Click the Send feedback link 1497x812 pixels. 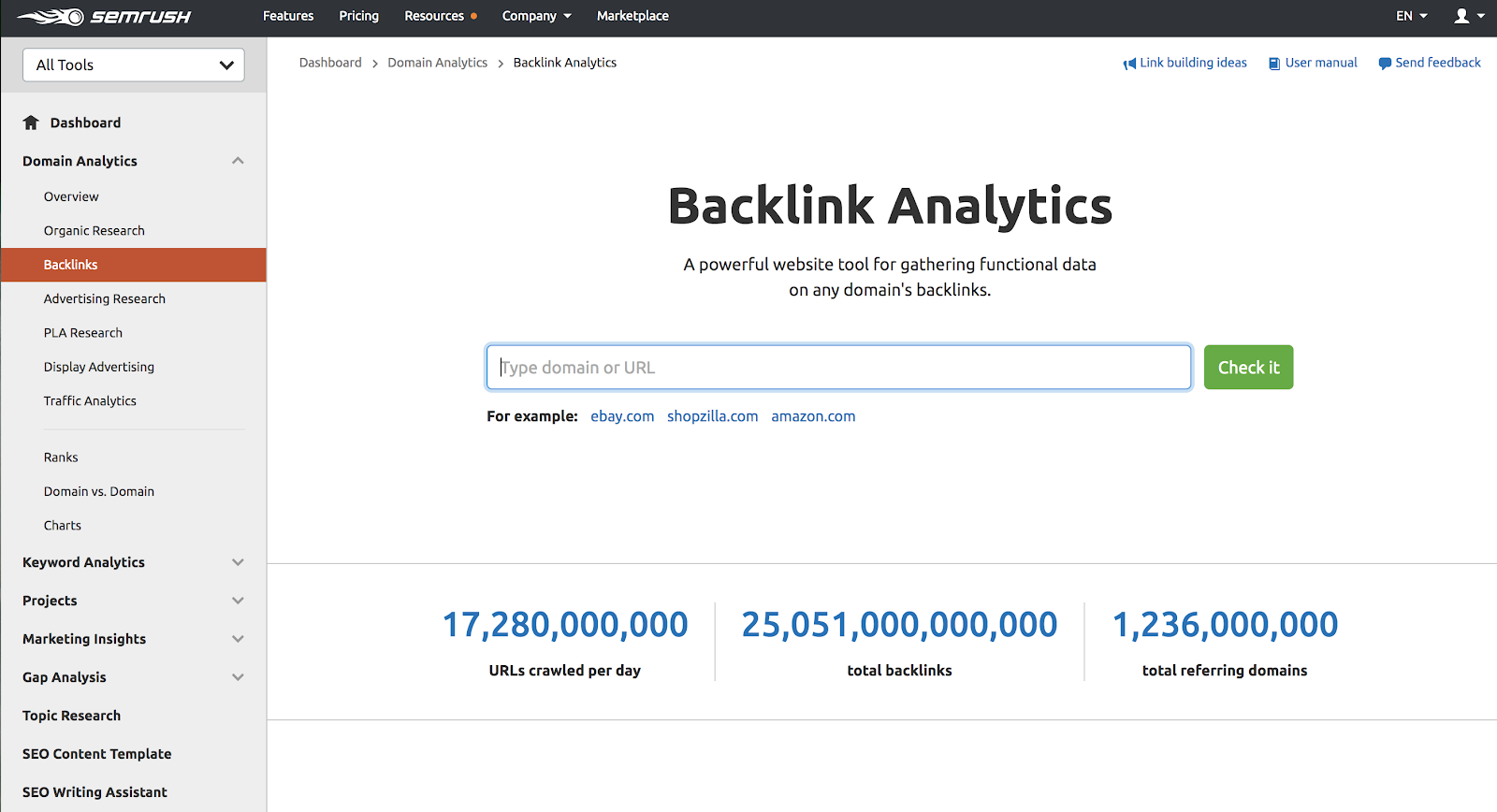[1438, 63]
